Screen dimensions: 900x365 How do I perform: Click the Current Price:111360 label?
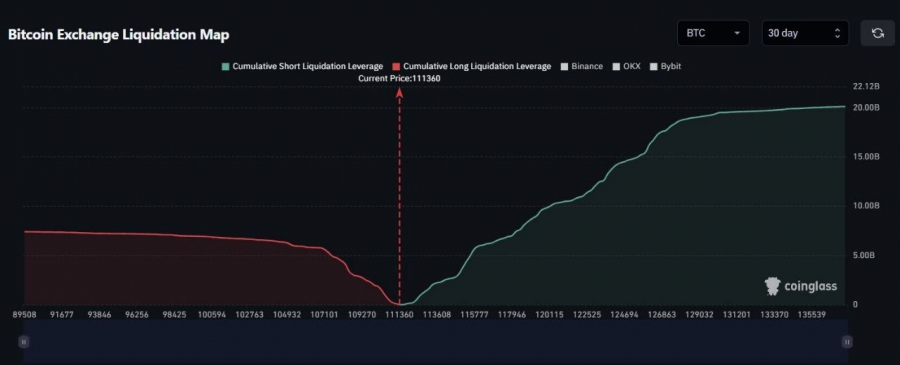coord(399,79)
